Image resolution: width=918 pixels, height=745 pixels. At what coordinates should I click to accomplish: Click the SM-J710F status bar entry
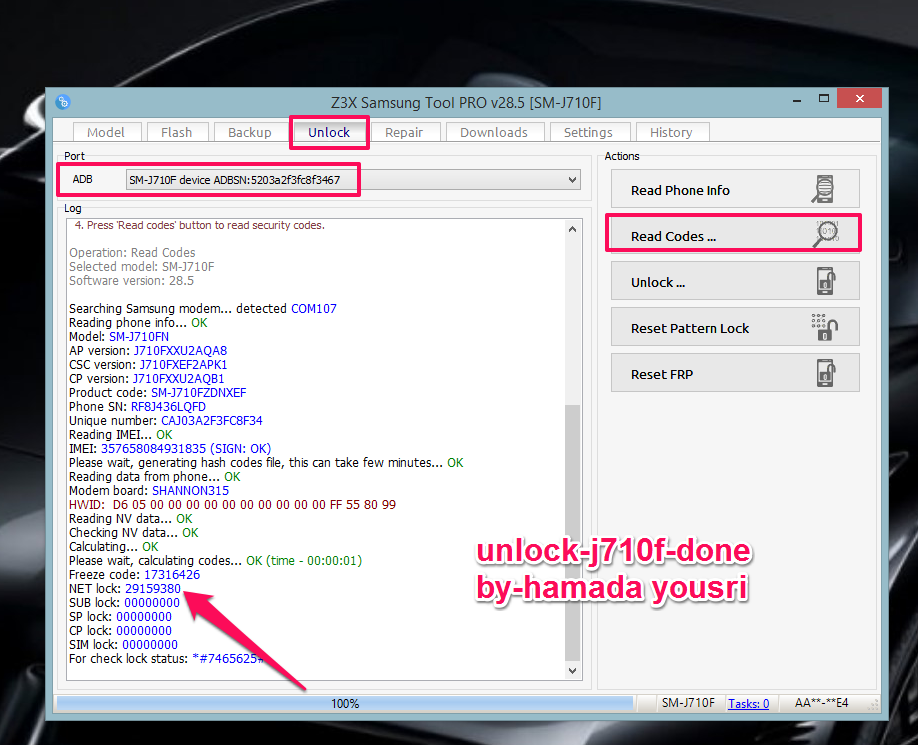(x=688, y=703)
